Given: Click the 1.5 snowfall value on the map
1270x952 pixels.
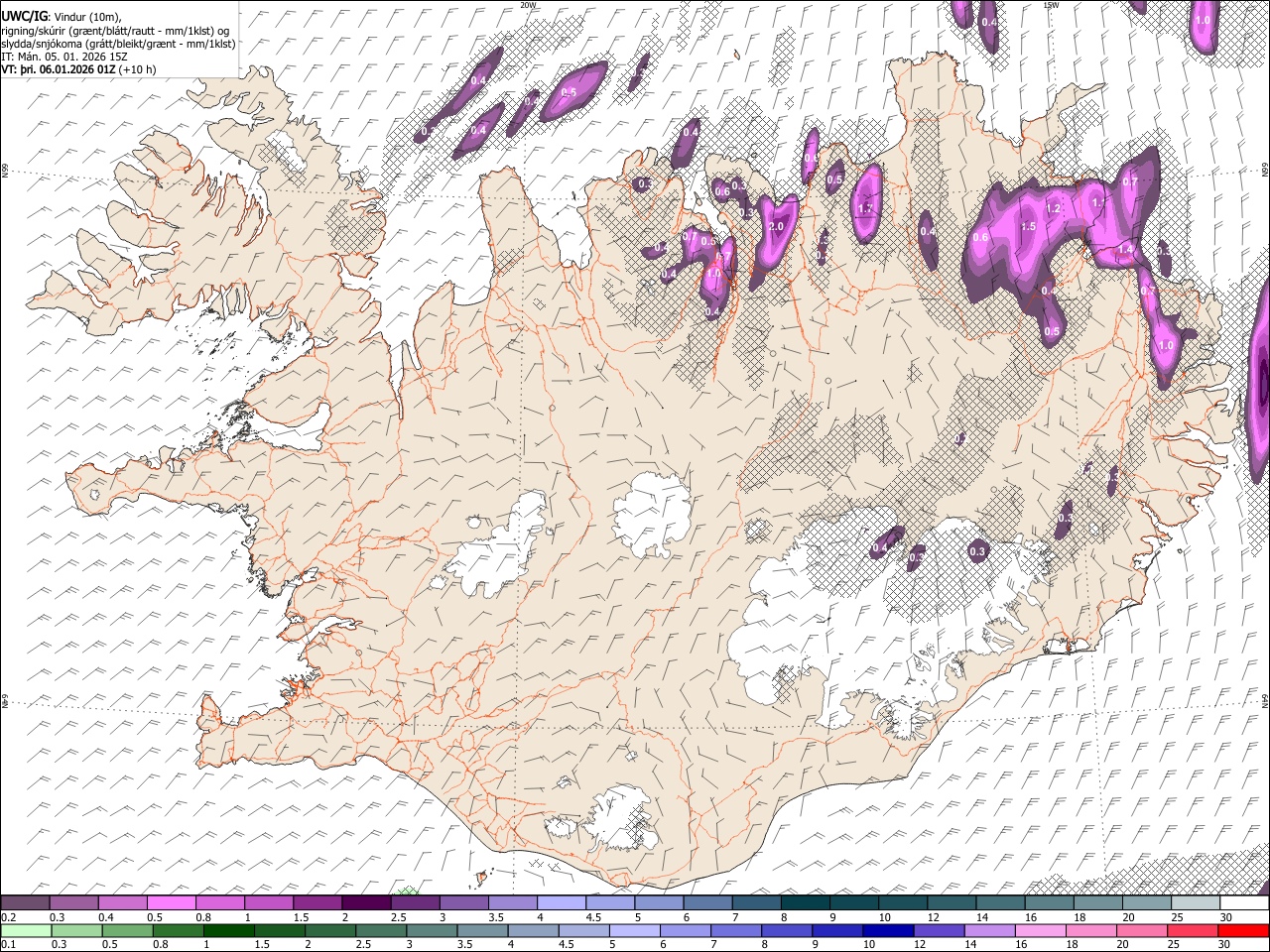Looking at the screenshot, I should pyautogui.click(x=1029, y=226).
